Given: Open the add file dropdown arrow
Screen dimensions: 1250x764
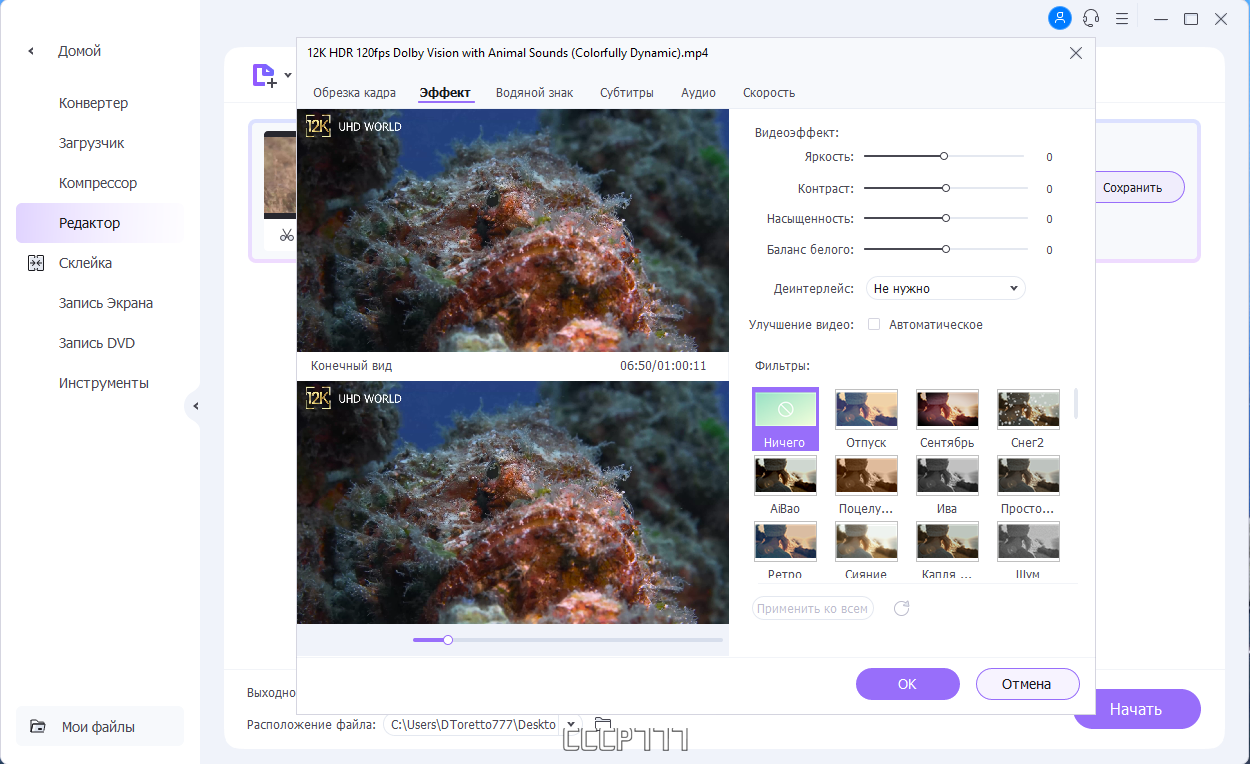Looking at the screenshot, I should [x=288, y=75].
